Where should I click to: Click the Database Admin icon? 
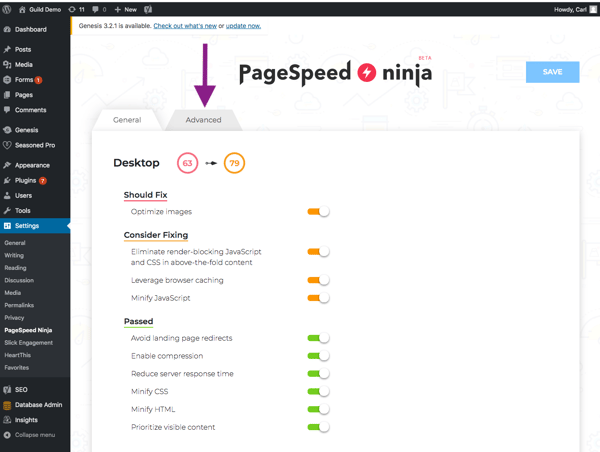click(7, 405)
